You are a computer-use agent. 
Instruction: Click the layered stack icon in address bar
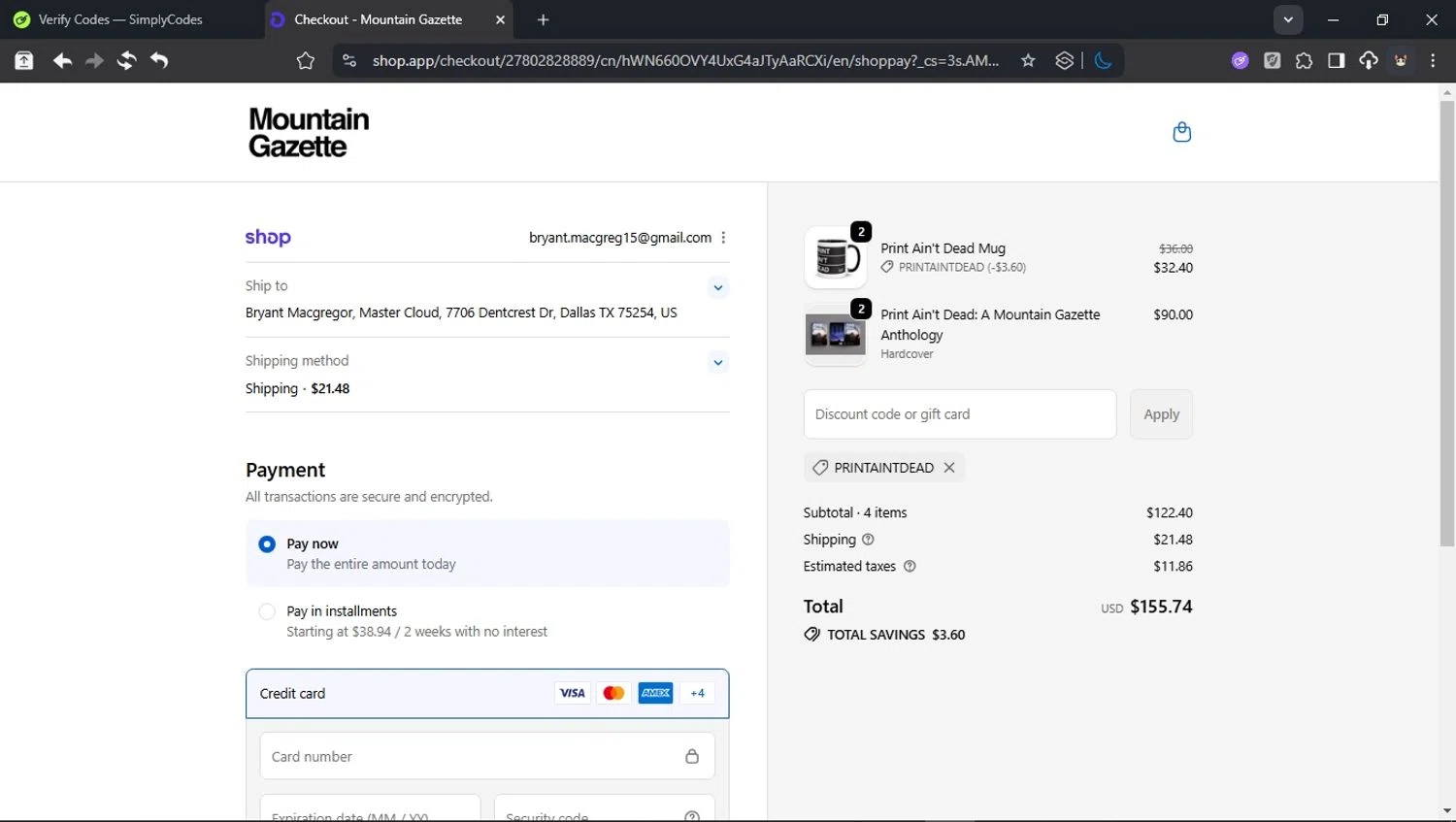click(x=1065, y=61)
